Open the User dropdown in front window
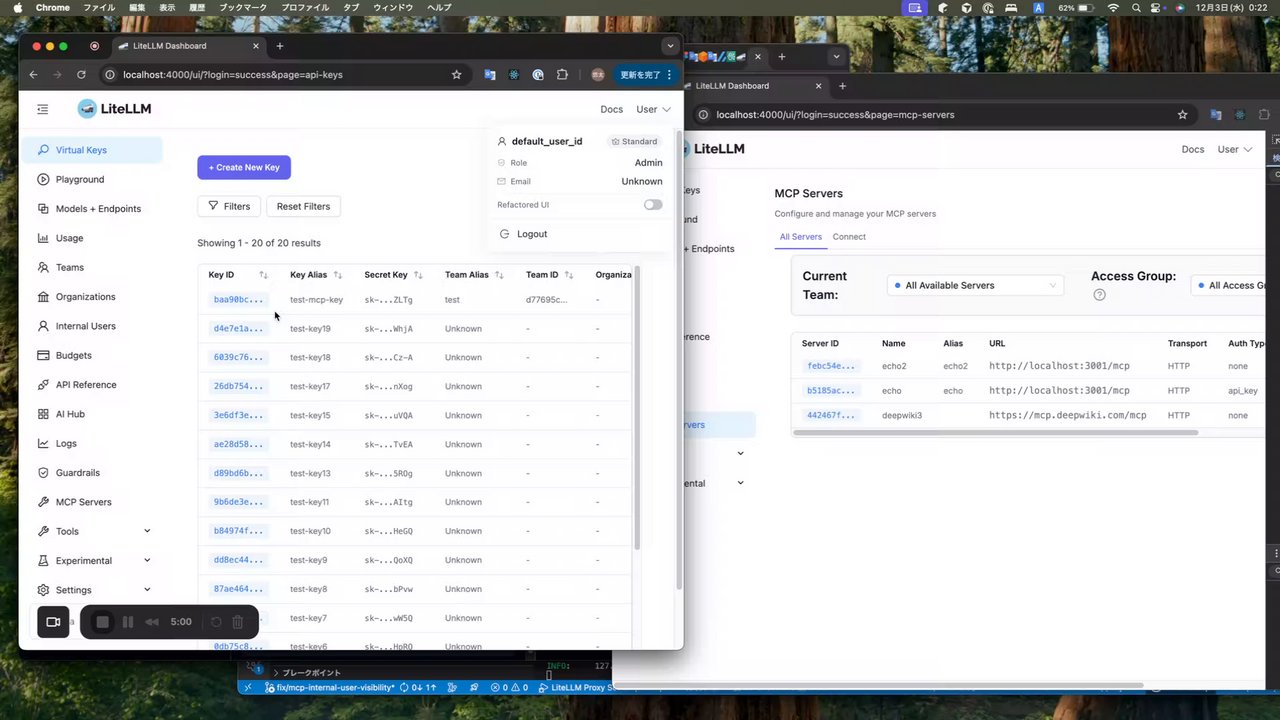 (x=653, y=109)
